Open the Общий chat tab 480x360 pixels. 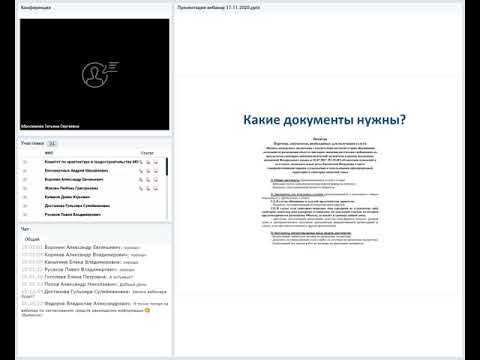[32, 239]
